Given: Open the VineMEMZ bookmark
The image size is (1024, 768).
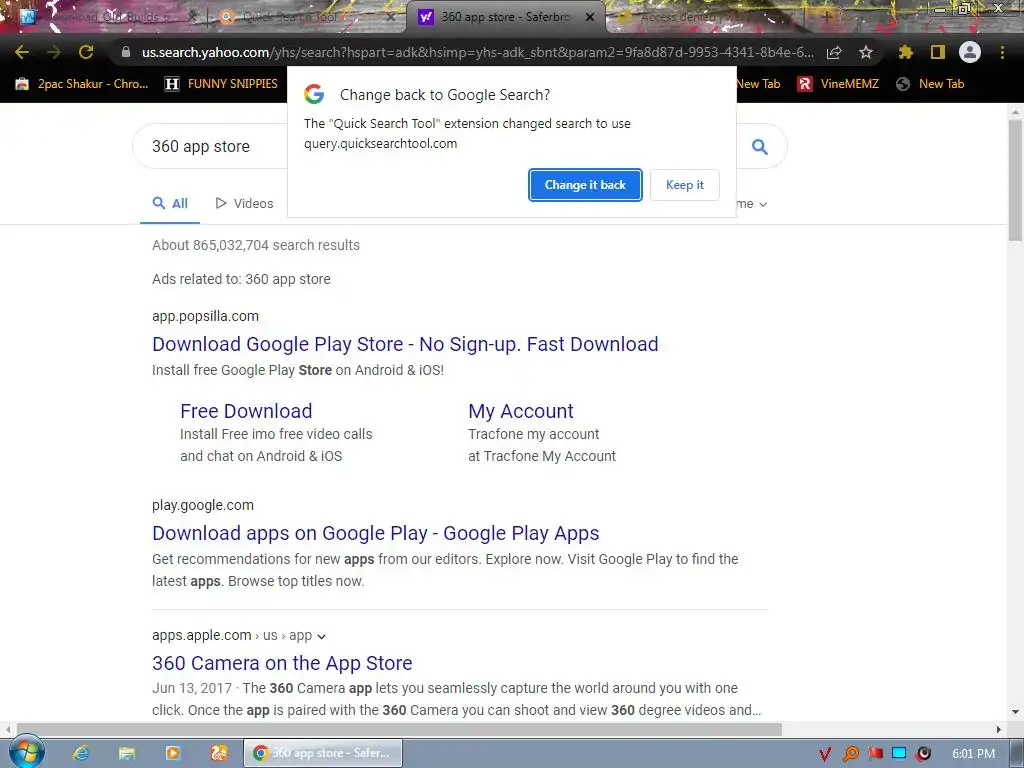Looking at the screenshot, I should coord(839,84).
